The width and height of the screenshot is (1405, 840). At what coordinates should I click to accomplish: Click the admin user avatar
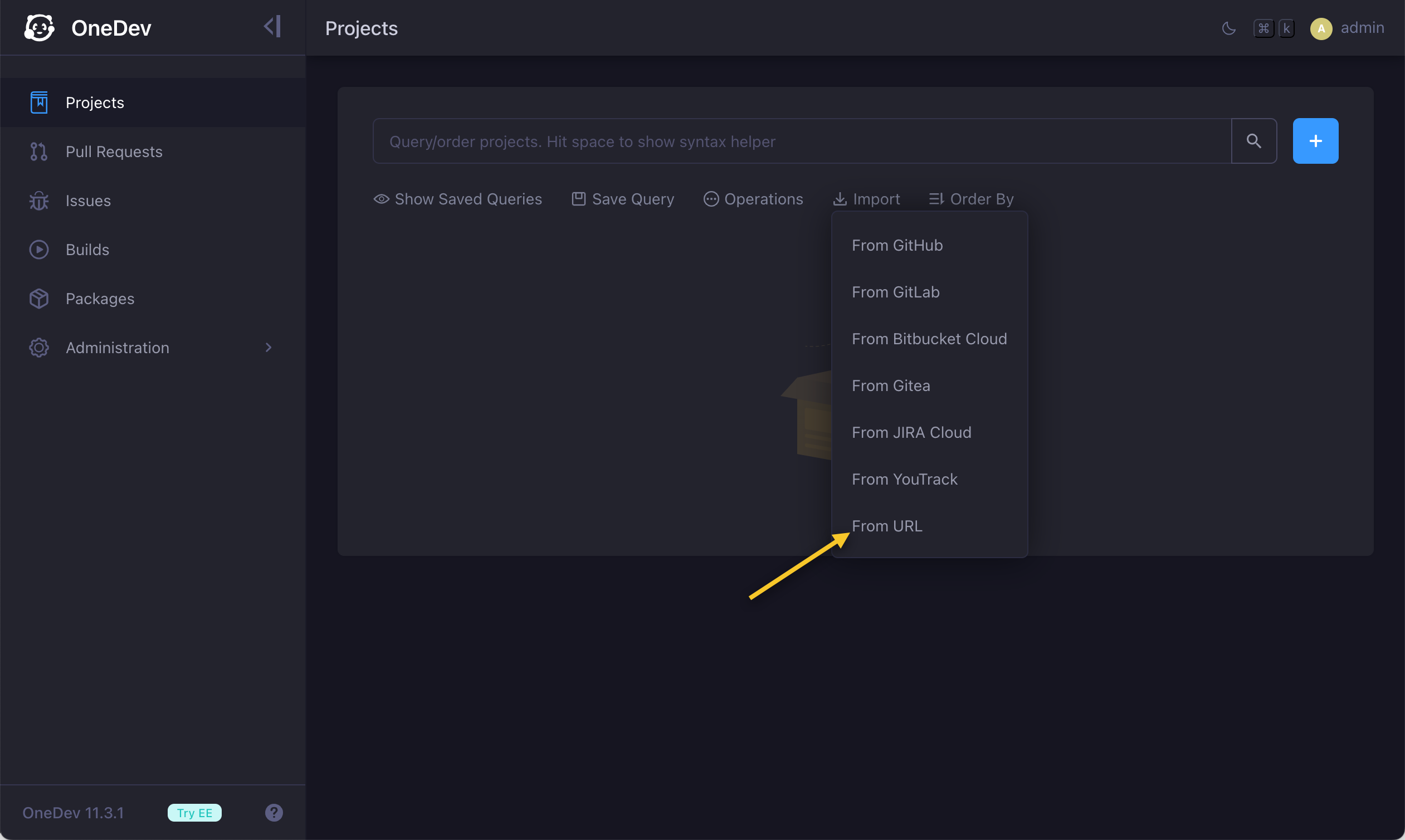(x=1321, y=28)
